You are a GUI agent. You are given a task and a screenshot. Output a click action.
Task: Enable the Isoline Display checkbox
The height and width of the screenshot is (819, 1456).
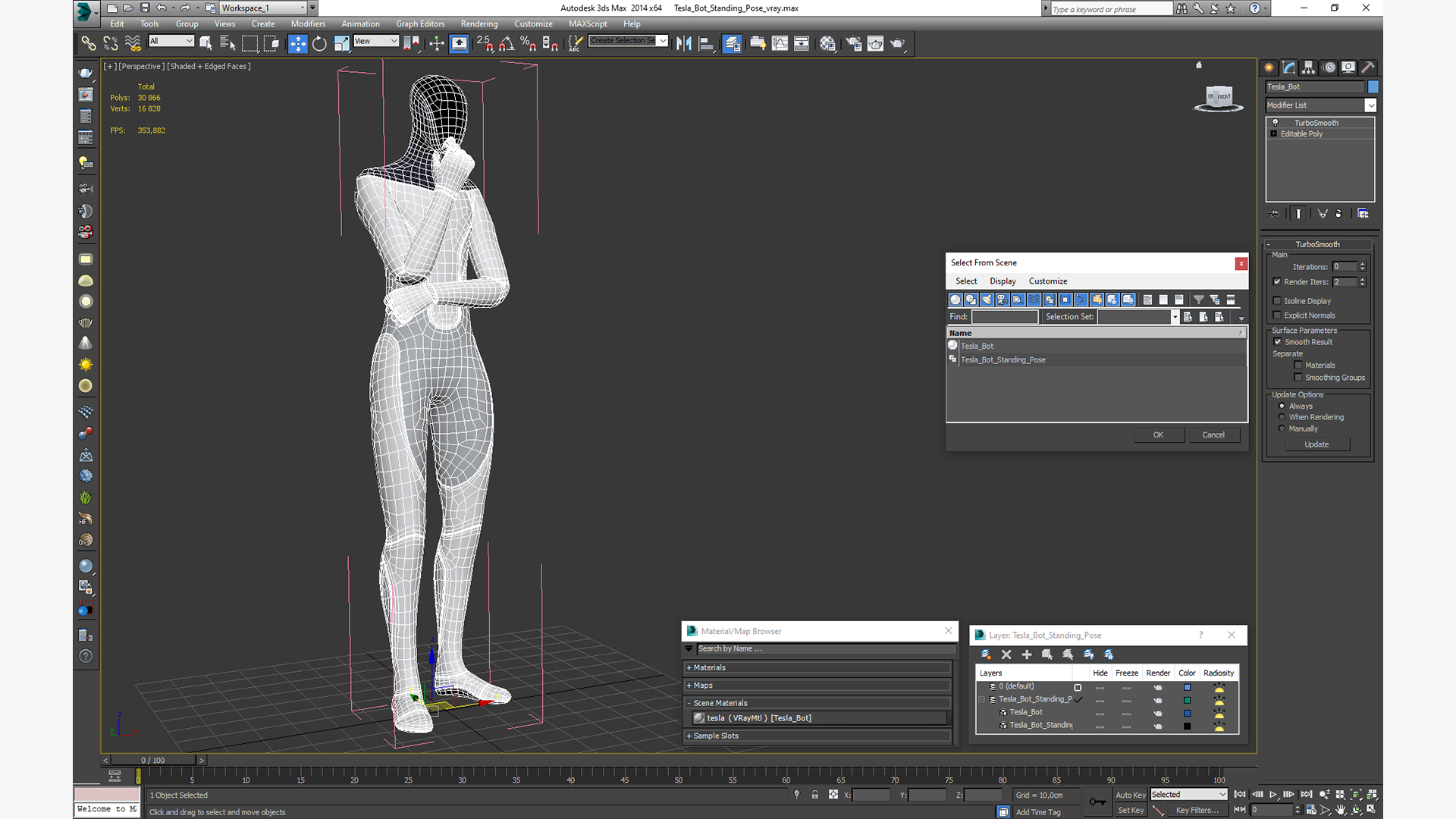click(x=1277, y=301)
